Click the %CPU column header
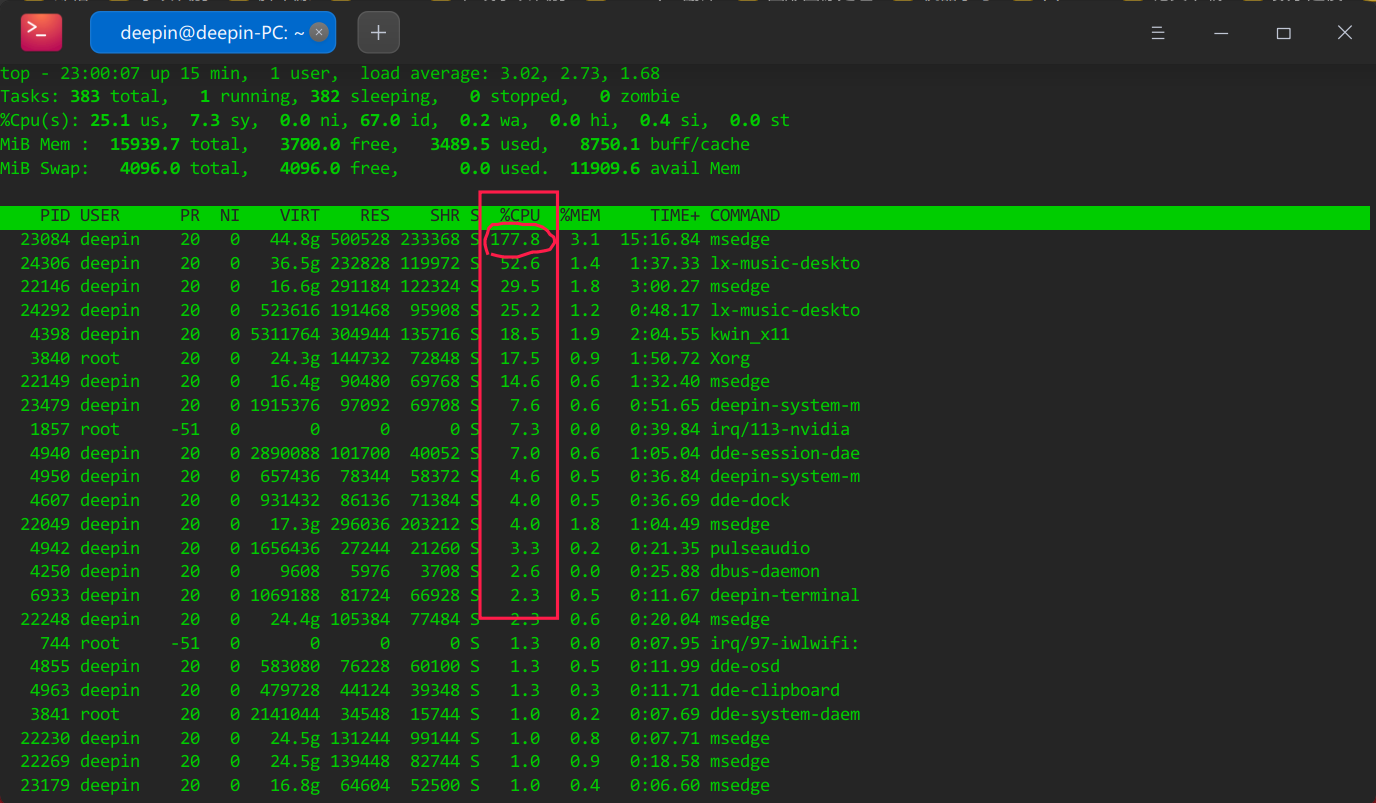The height and width of the screenshot is (803, 1376). click(520, 216)
